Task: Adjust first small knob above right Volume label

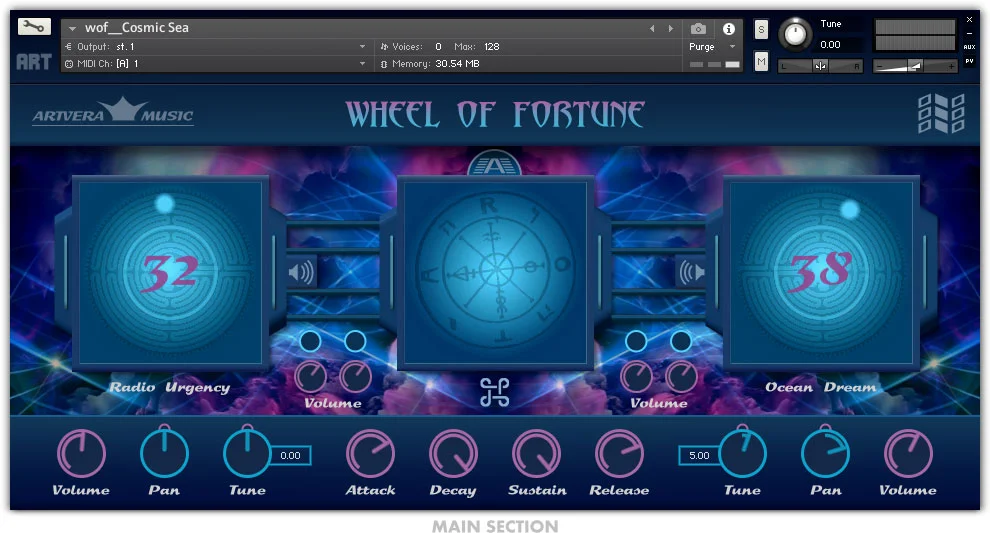Action: click(636, 377)
